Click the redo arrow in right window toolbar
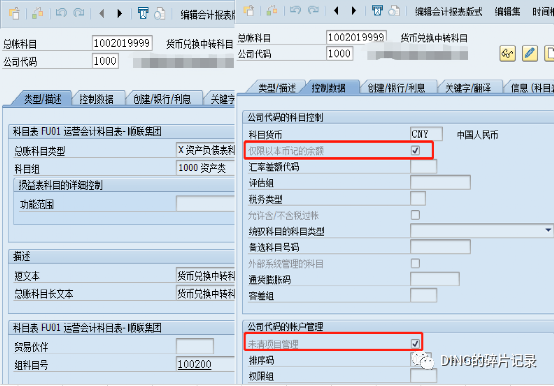Image resolution: width=554 pixels, height=386 pixels. point(313,10)
